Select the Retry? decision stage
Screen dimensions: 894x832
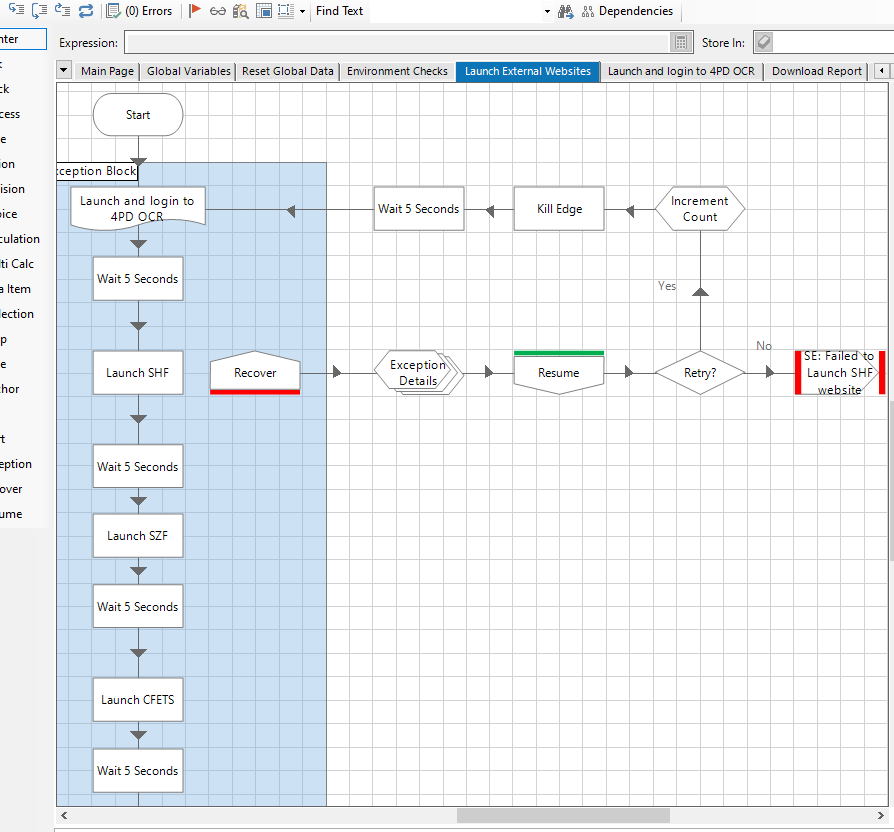click(x=700, y=372)
